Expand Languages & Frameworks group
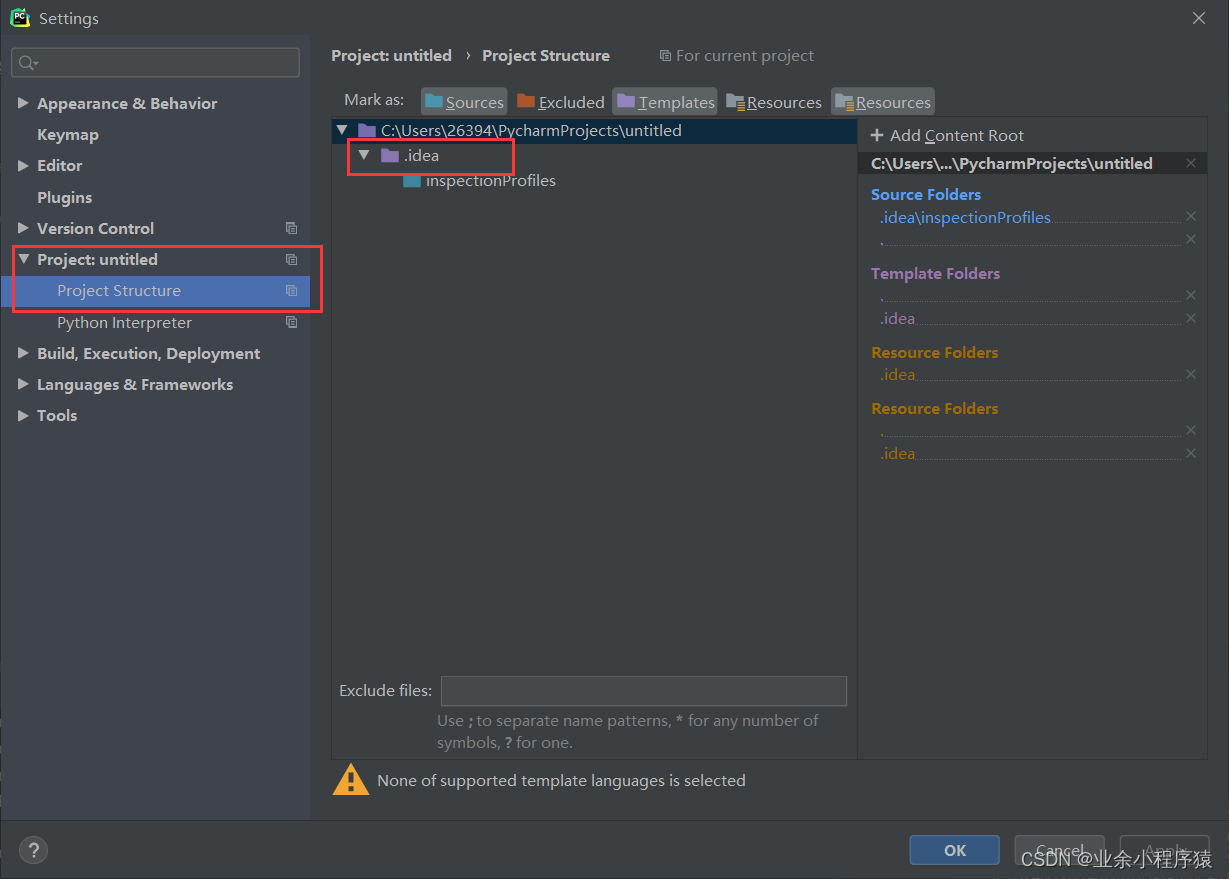Viewport: 1229px width, 879px height. pyautogui.click(x=24, y=384)
